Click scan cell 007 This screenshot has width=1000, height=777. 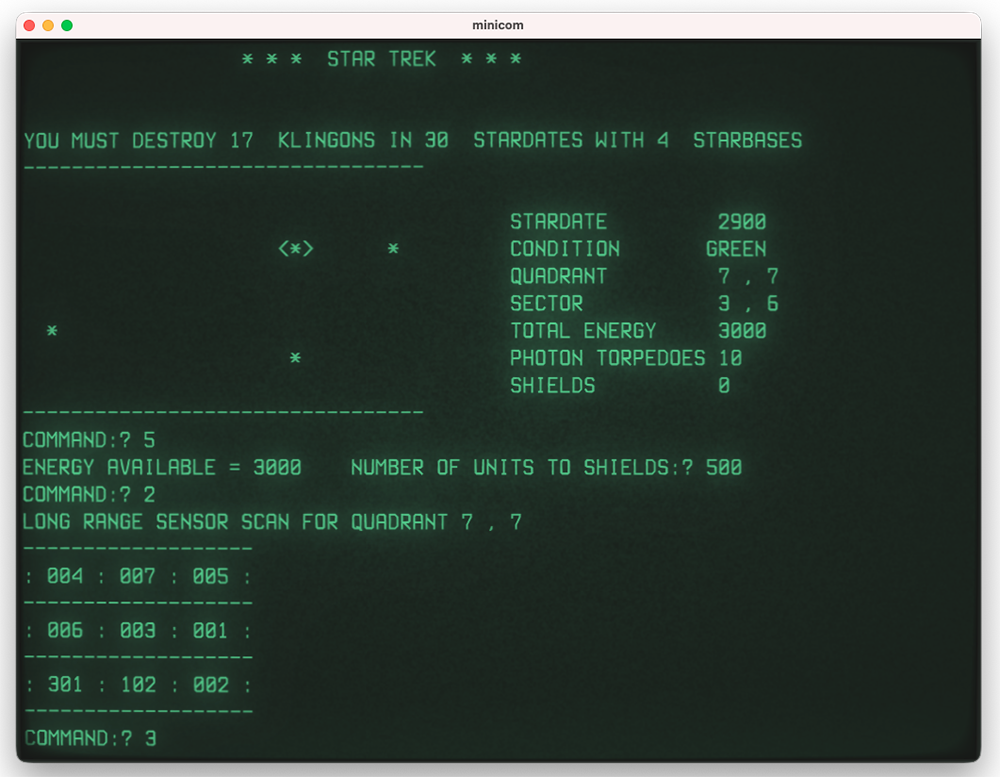click(x=138, y=576)
